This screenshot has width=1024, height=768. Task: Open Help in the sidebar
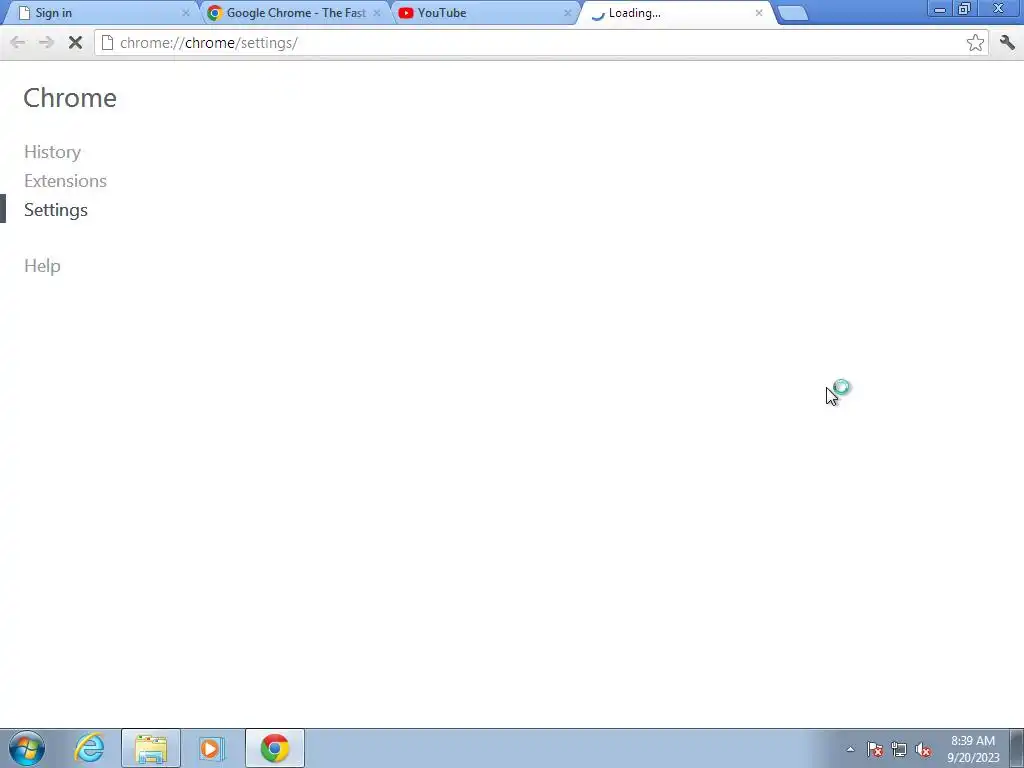pyautogui.click(x=42, y=266)
